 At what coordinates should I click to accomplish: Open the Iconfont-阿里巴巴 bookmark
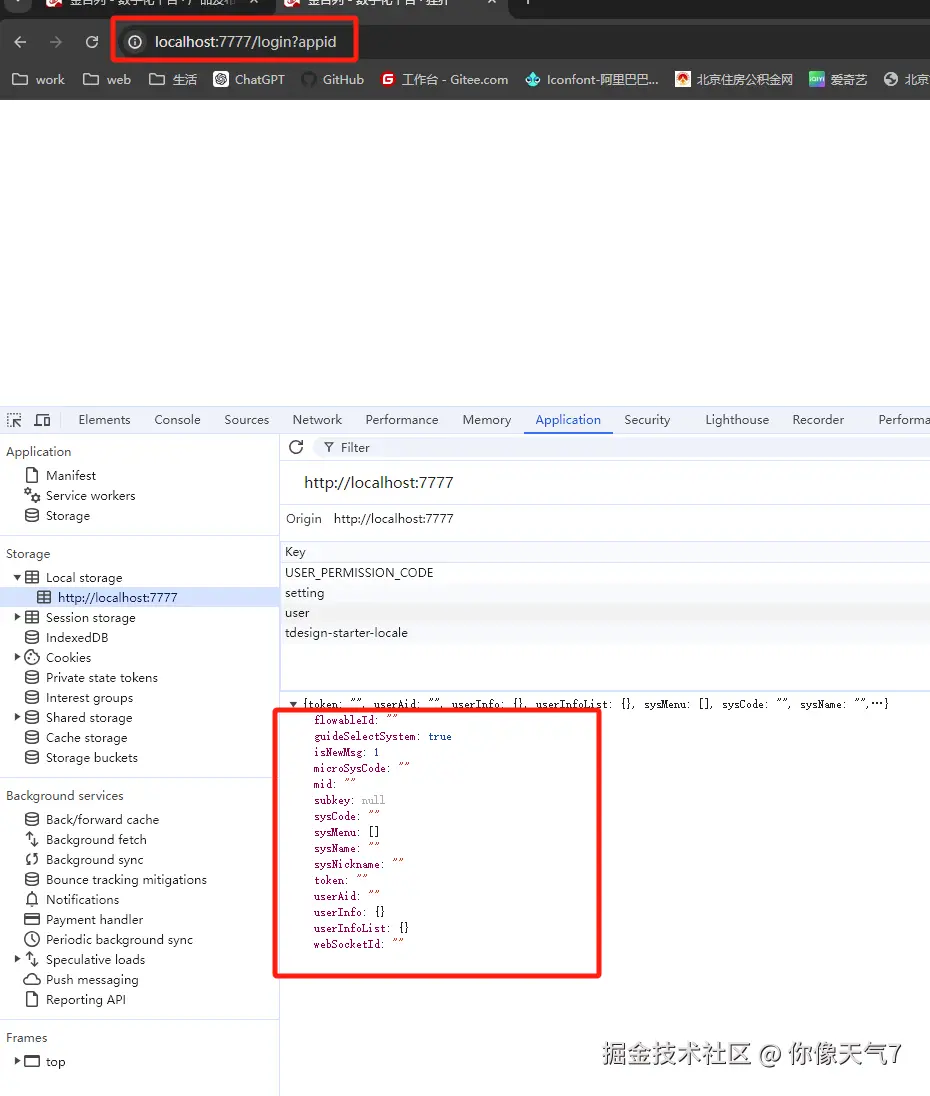[x=592, y=80]
